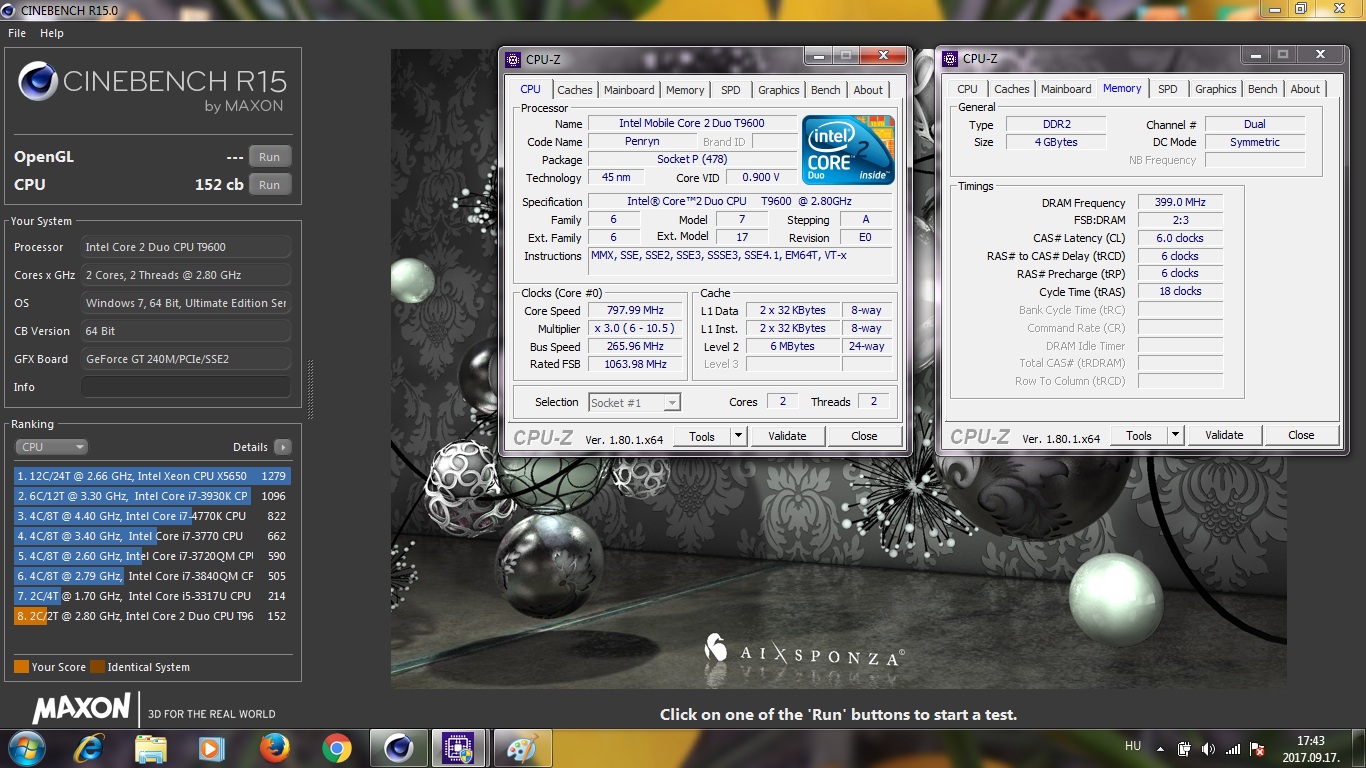This screenshot has width=1366, height=768.
Task: Launch Internet Explorer from taskbar
Action: tap(89, 748)
